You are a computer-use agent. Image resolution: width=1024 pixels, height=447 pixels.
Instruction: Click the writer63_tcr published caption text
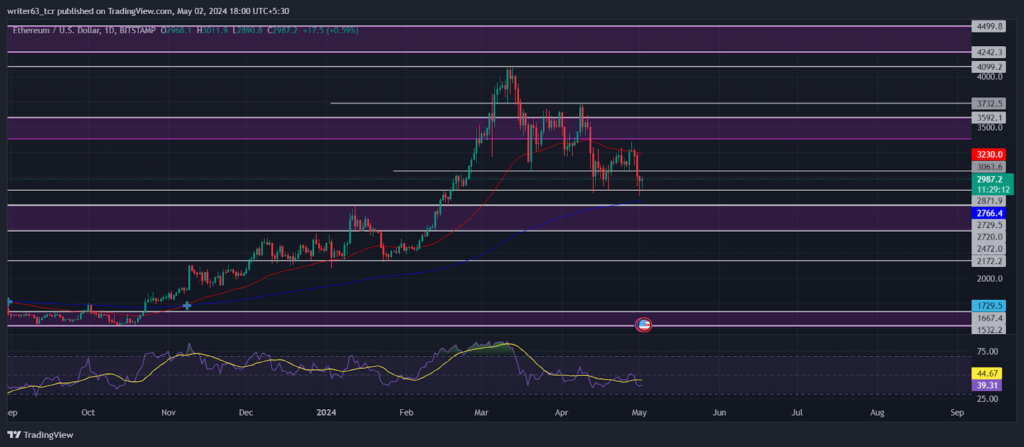tap(148, 11)
